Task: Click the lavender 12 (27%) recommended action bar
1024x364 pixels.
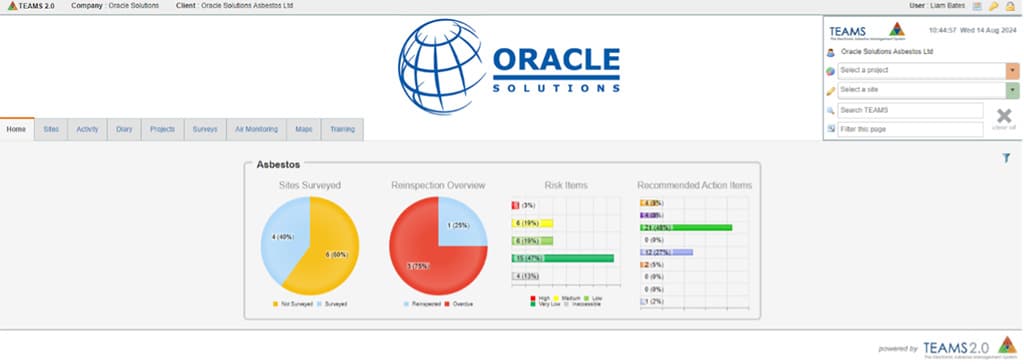Action: click(667, 252)
